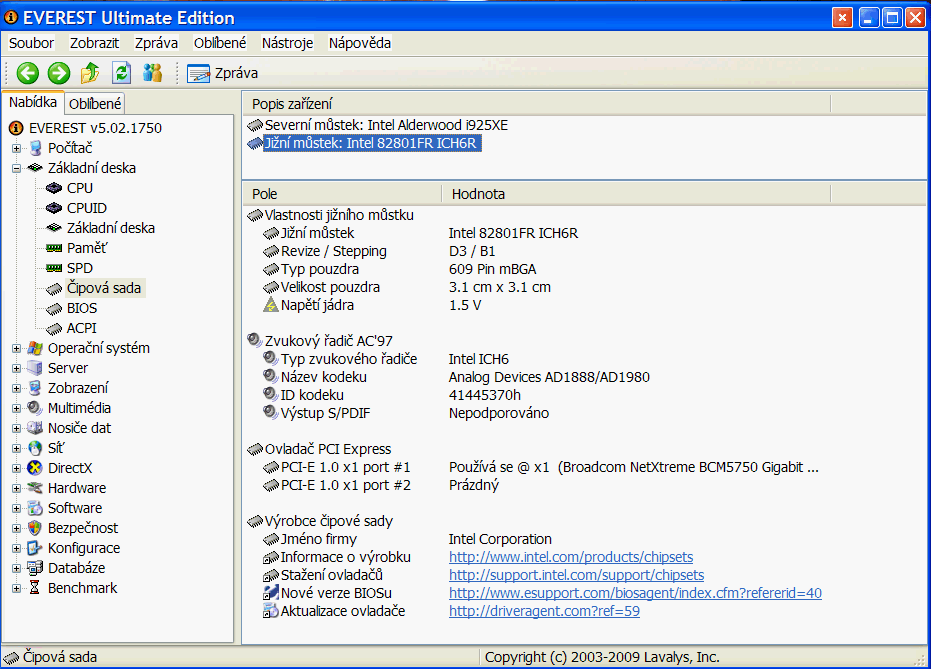
Task: Click the Hodnota column header
Action: click(x=478, y=194)
